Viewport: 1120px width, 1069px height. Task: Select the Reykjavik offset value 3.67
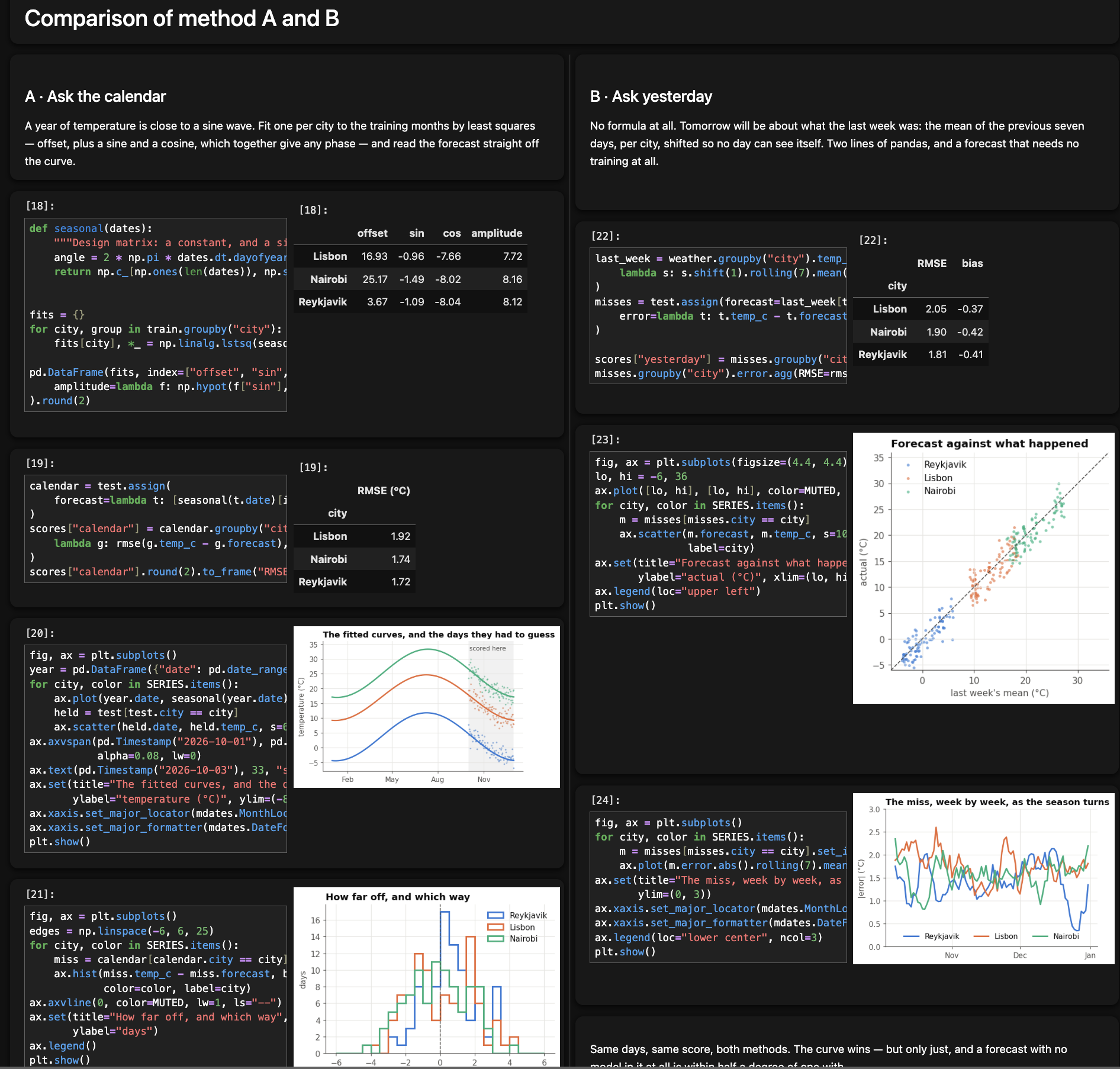(377, 302)
